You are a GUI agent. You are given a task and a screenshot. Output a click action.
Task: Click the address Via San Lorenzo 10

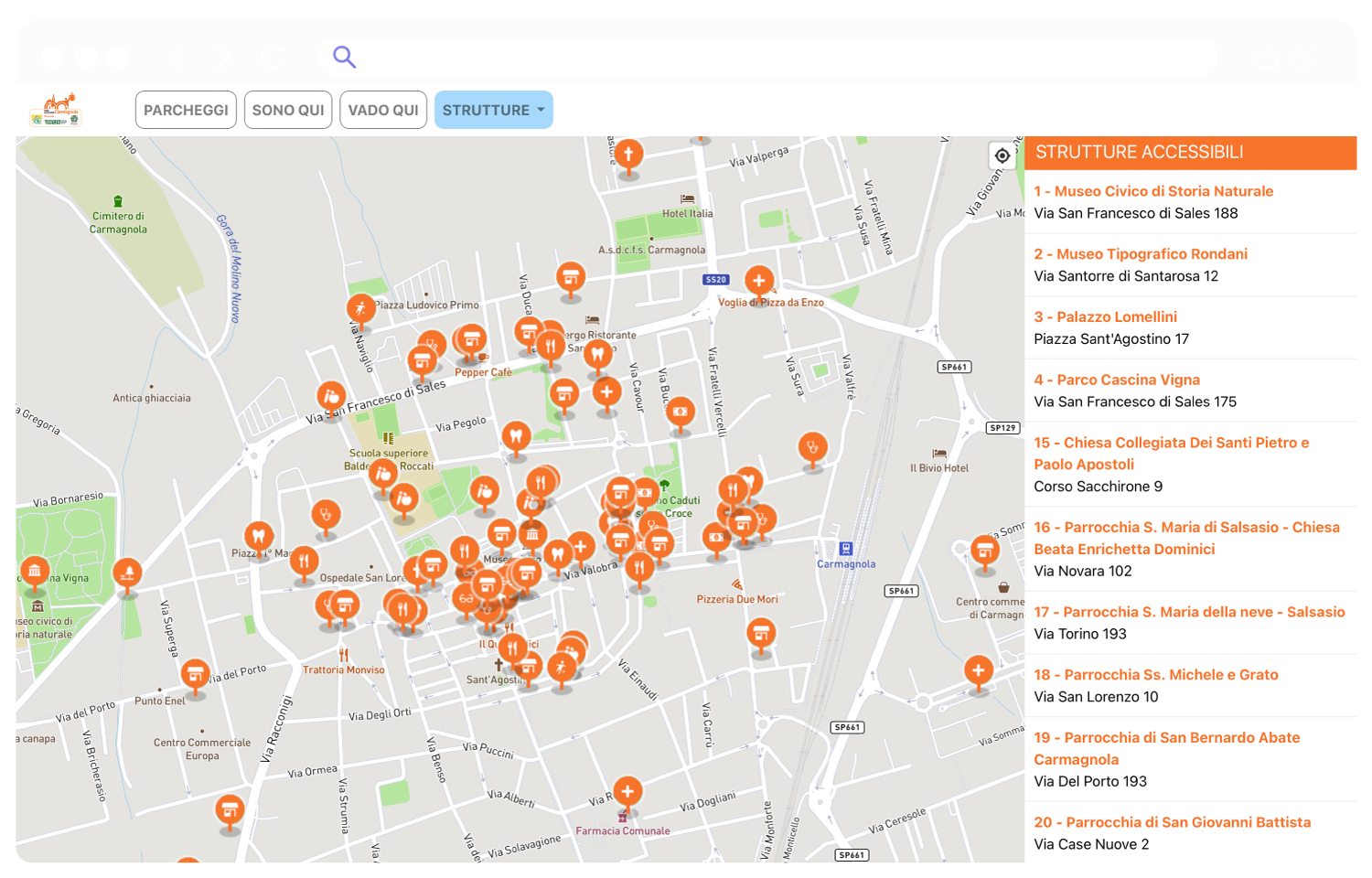click(x=1096, y=697)
